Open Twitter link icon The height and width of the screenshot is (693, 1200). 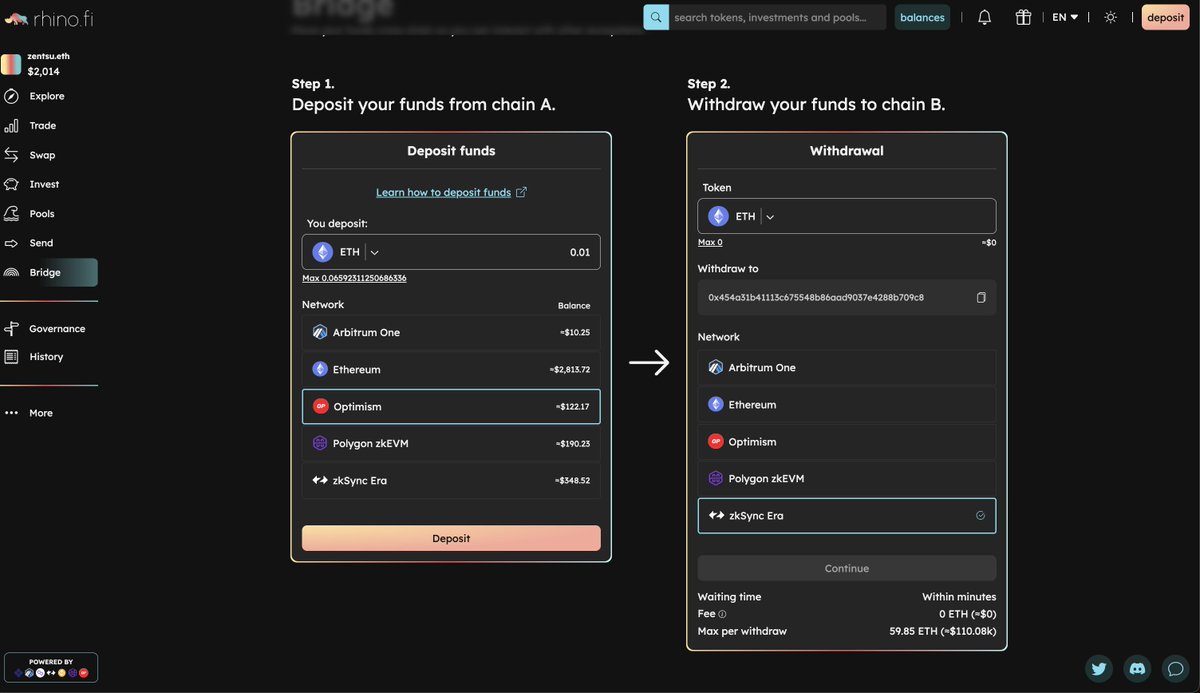(x=1099, y=668)
